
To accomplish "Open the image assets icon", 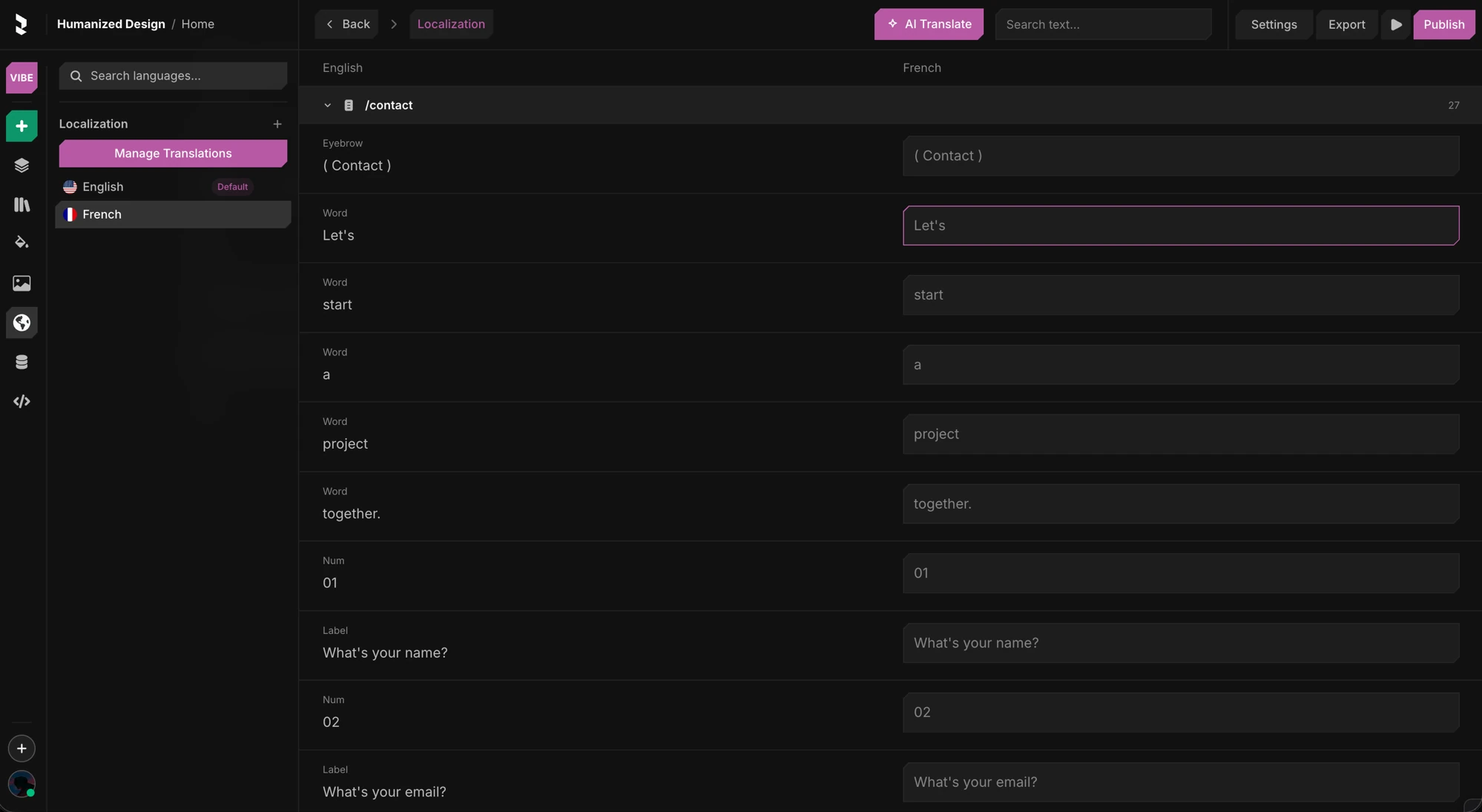I will click(22, 283).
